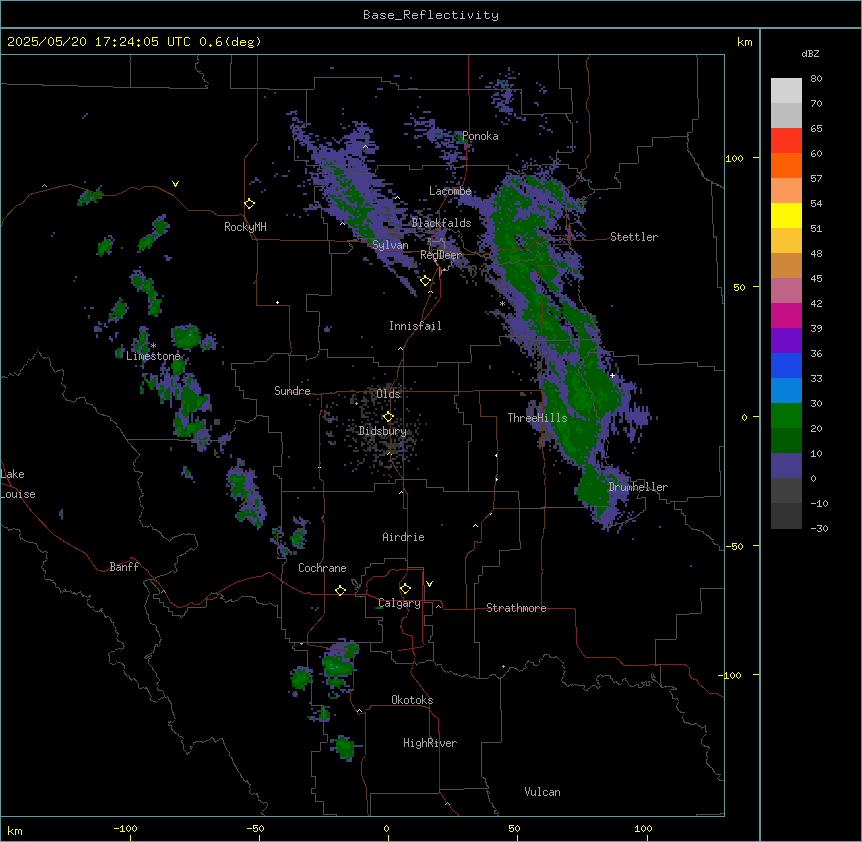The width and height of the screenshot is (862, 842).
Task: Click the Stettler city label
Action: coord(634,237)
